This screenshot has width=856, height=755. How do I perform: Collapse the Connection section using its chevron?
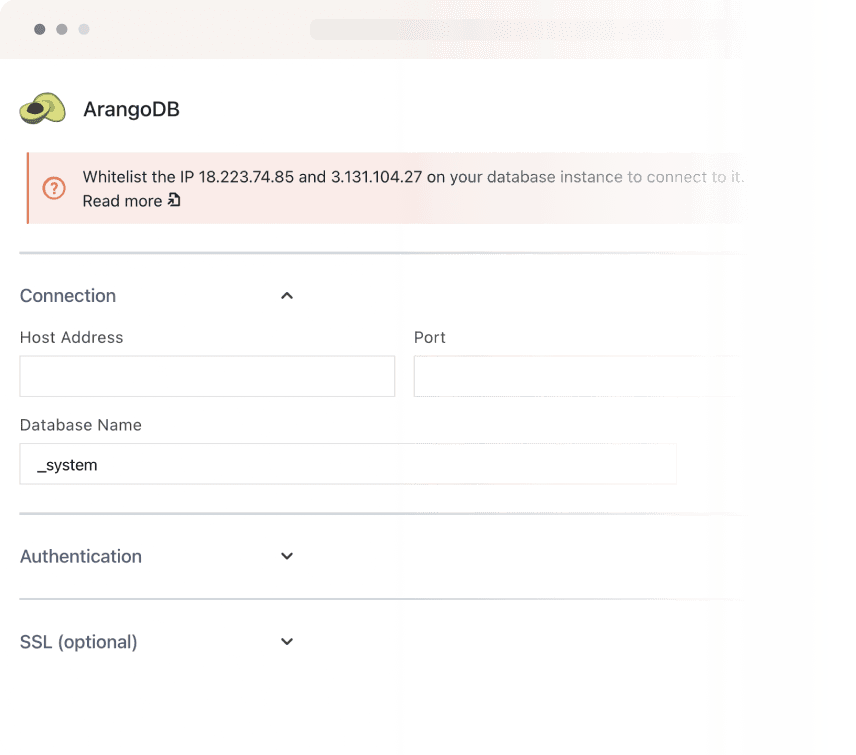[x=287, y=295]
